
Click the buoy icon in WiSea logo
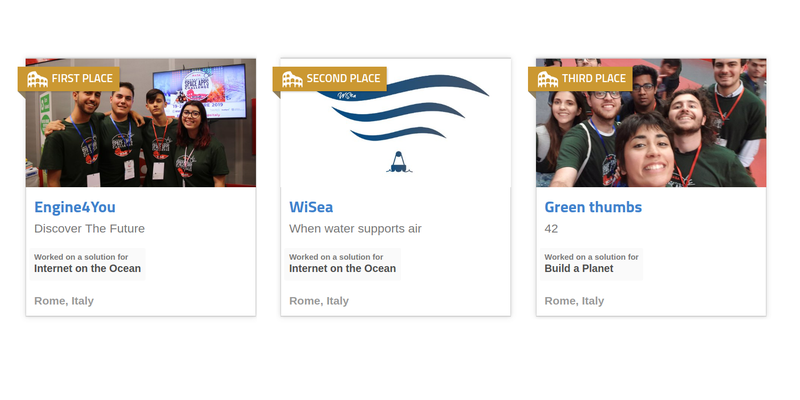click(x=399, y=162)
